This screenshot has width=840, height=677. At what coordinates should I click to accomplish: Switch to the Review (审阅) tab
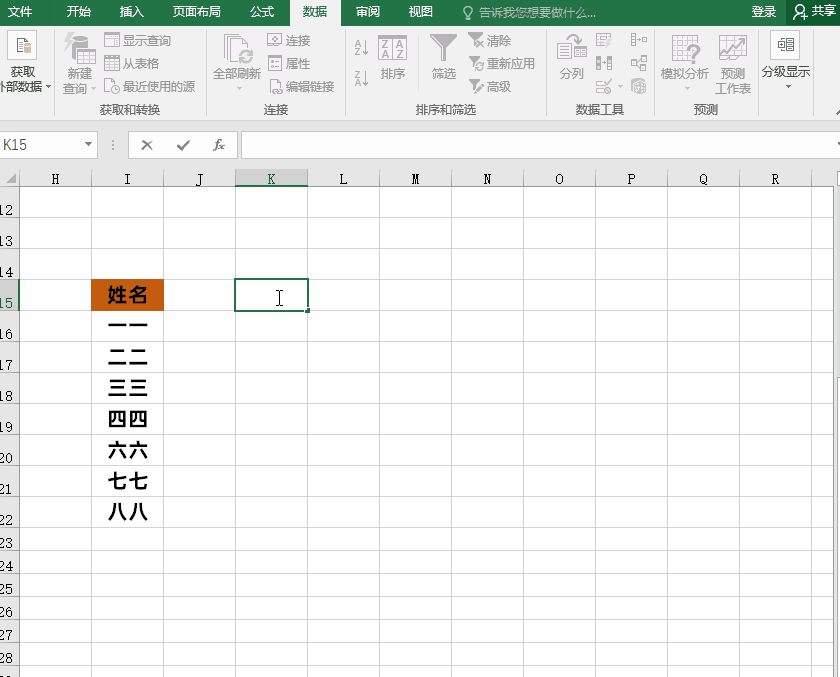(x=368, y=12)
